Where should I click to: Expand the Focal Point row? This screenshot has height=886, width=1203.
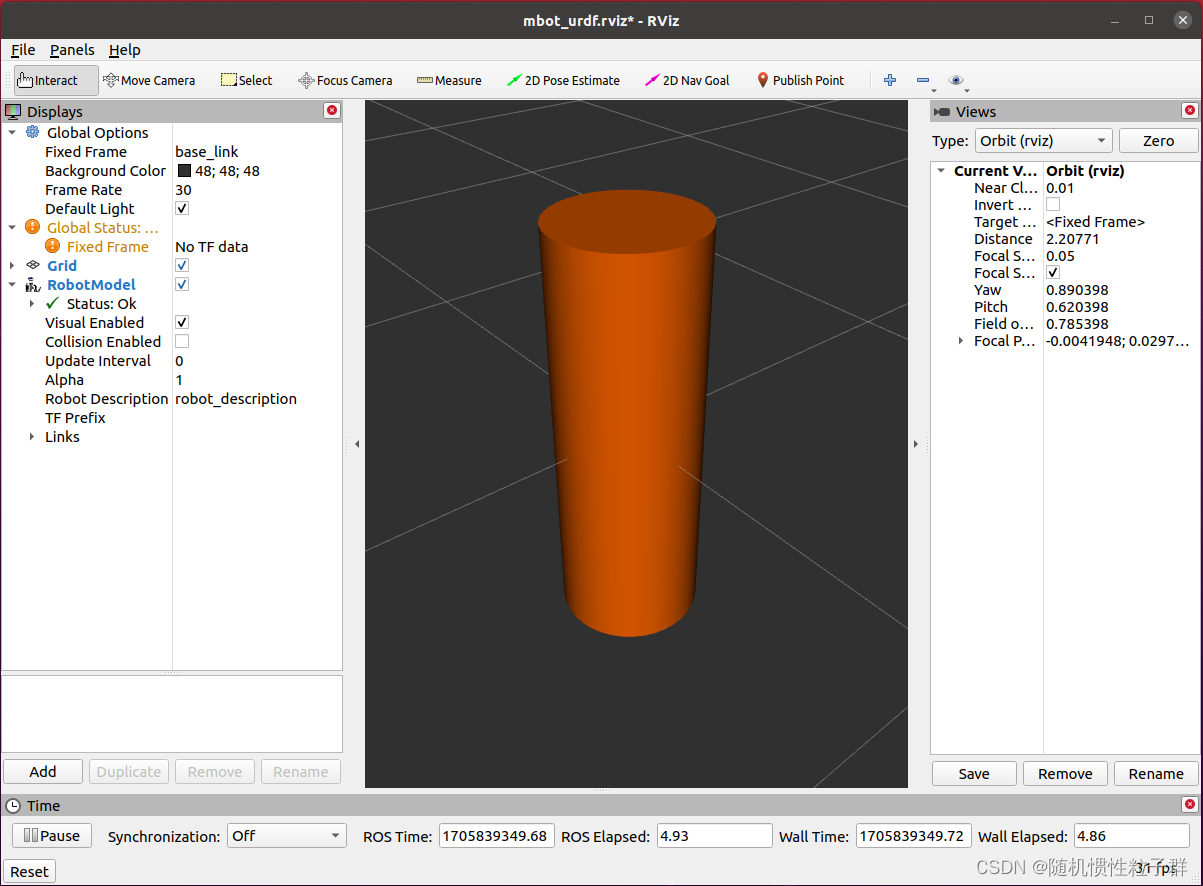click(961, 341)
